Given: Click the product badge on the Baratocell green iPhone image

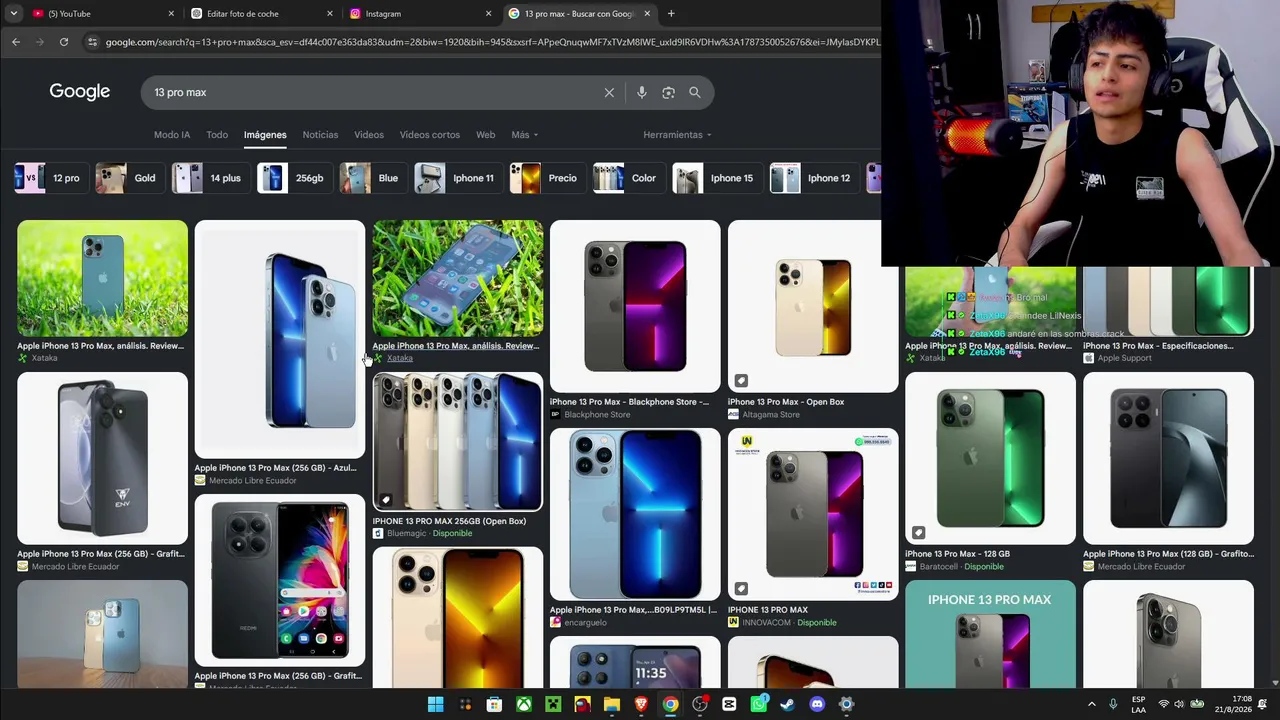Looking at the screenshot, I should pos(919,532).
